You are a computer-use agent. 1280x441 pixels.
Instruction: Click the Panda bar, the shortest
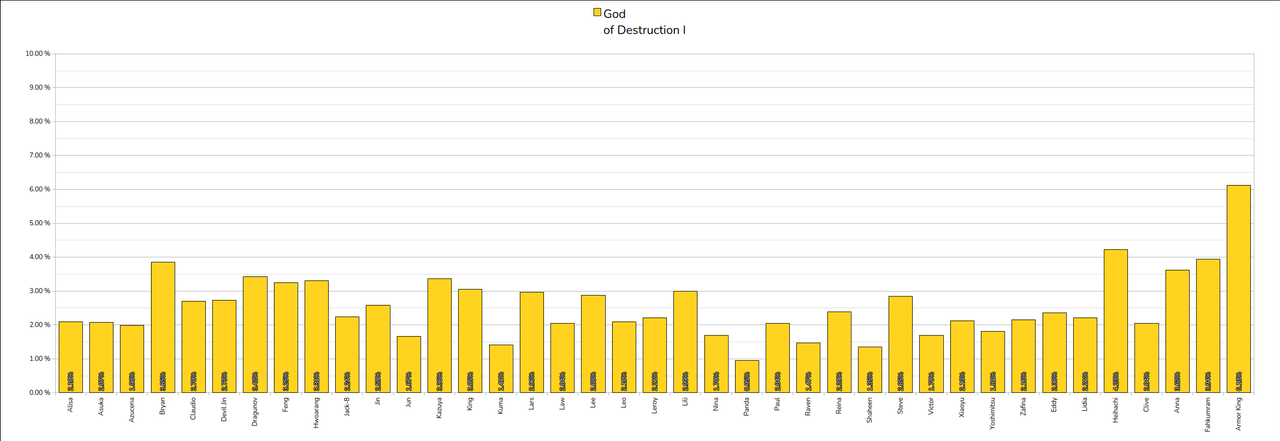point(747,377)
